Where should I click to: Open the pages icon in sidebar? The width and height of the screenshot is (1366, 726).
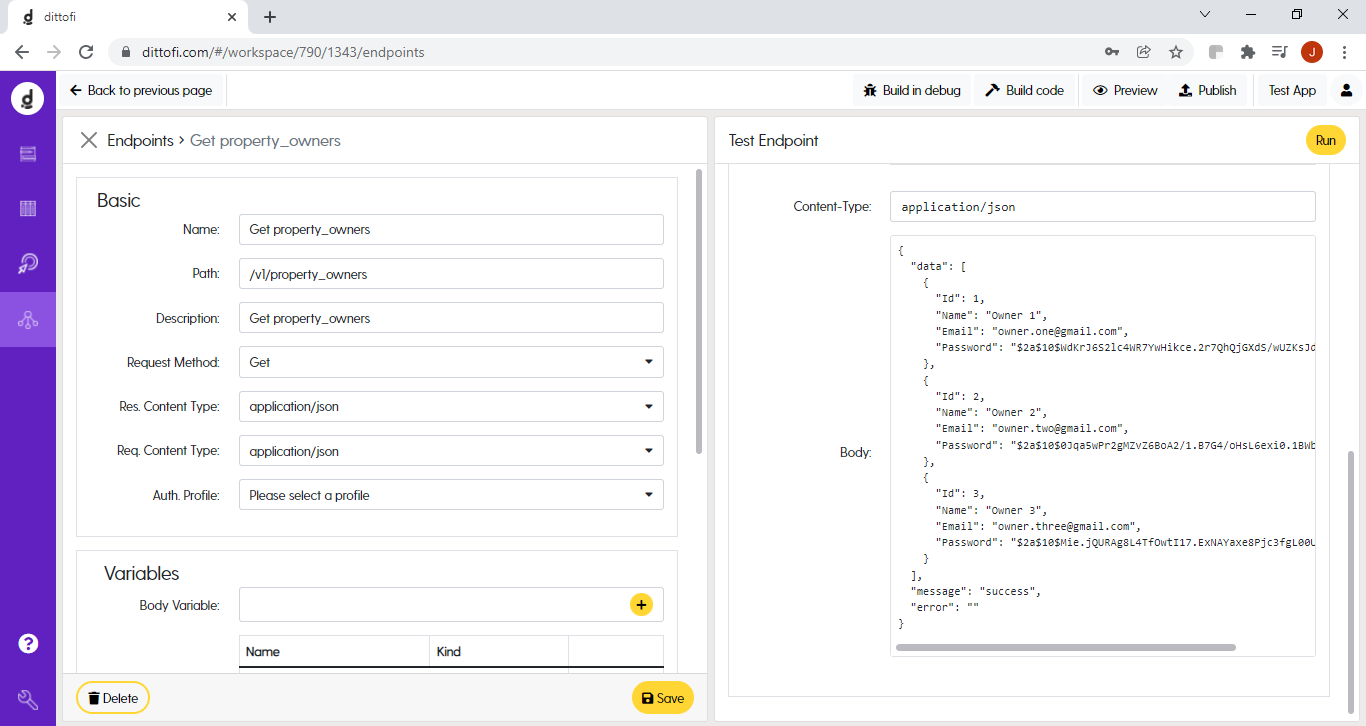tap(28, 154)
